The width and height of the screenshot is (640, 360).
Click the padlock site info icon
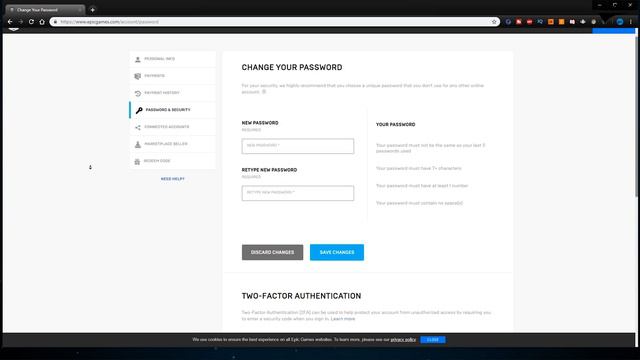pos(56,22)
